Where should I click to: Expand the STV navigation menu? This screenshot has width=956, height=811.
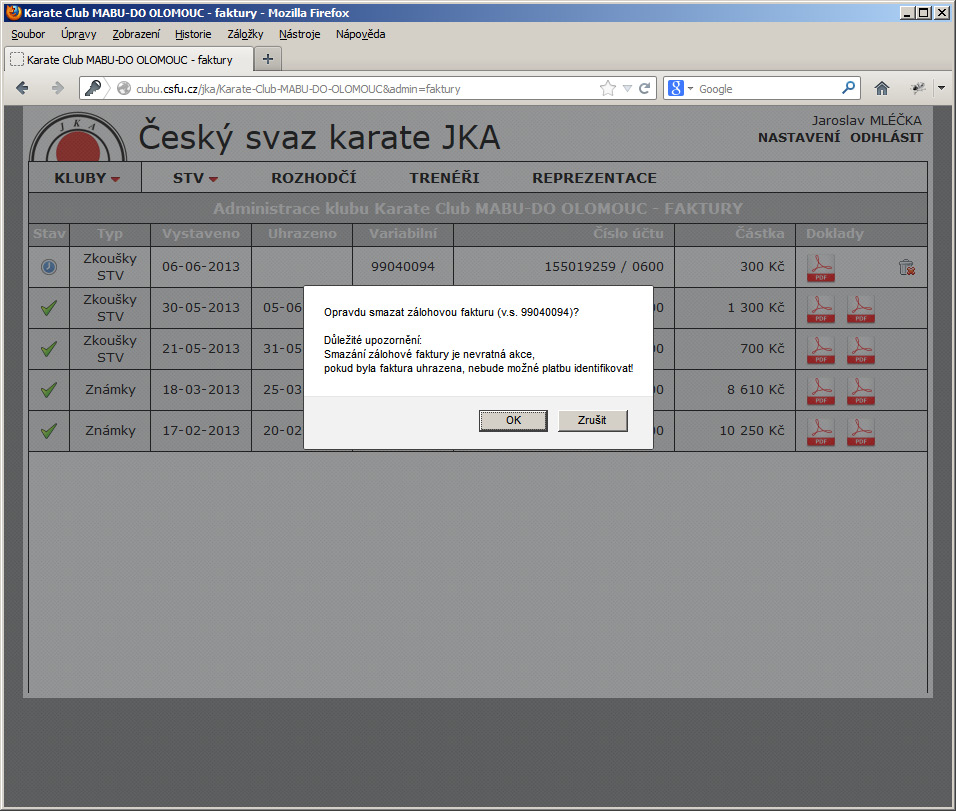coord(195,178)
